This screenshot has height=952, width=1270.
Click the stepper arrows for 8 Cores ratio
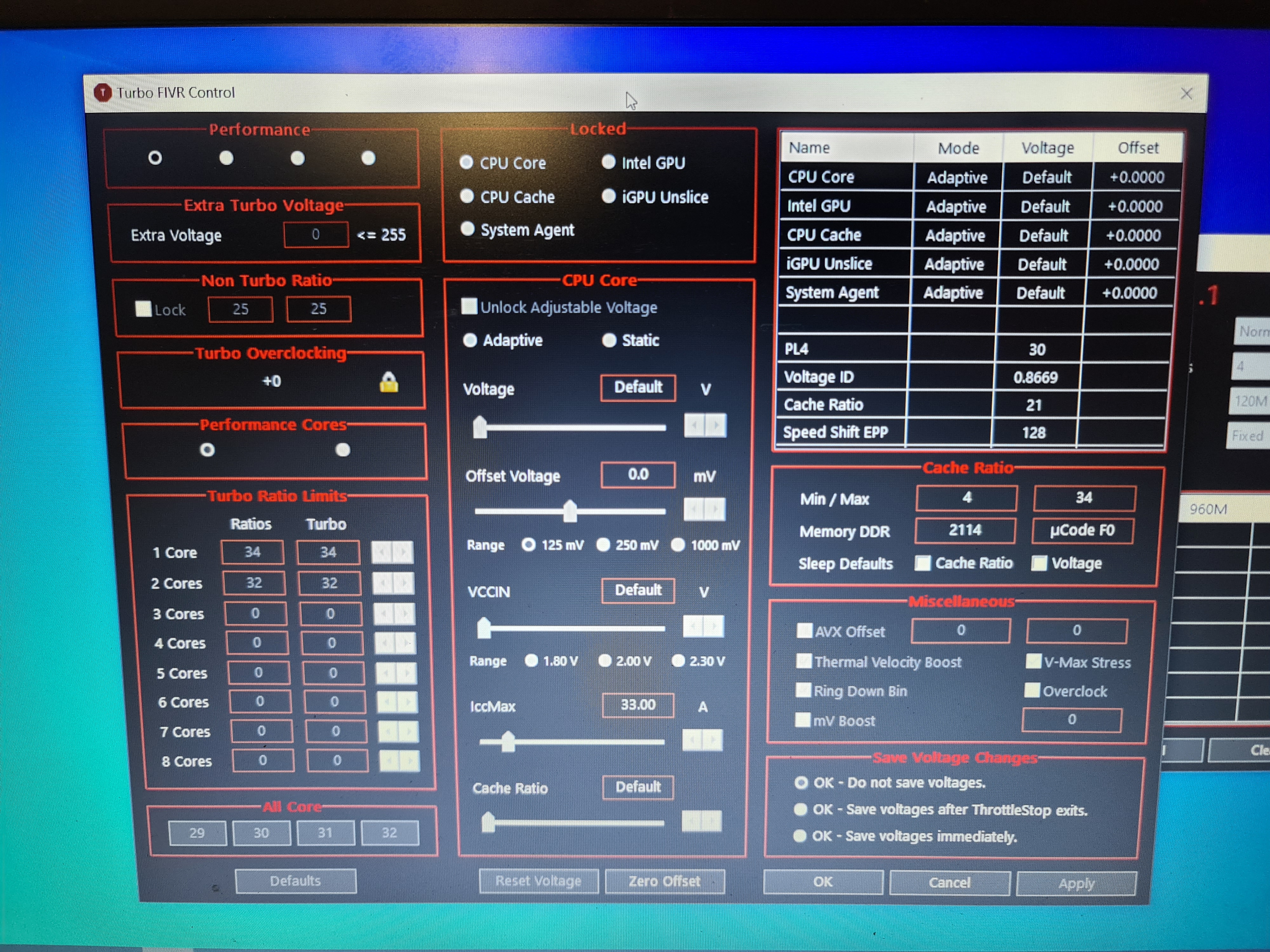point(400,761)
